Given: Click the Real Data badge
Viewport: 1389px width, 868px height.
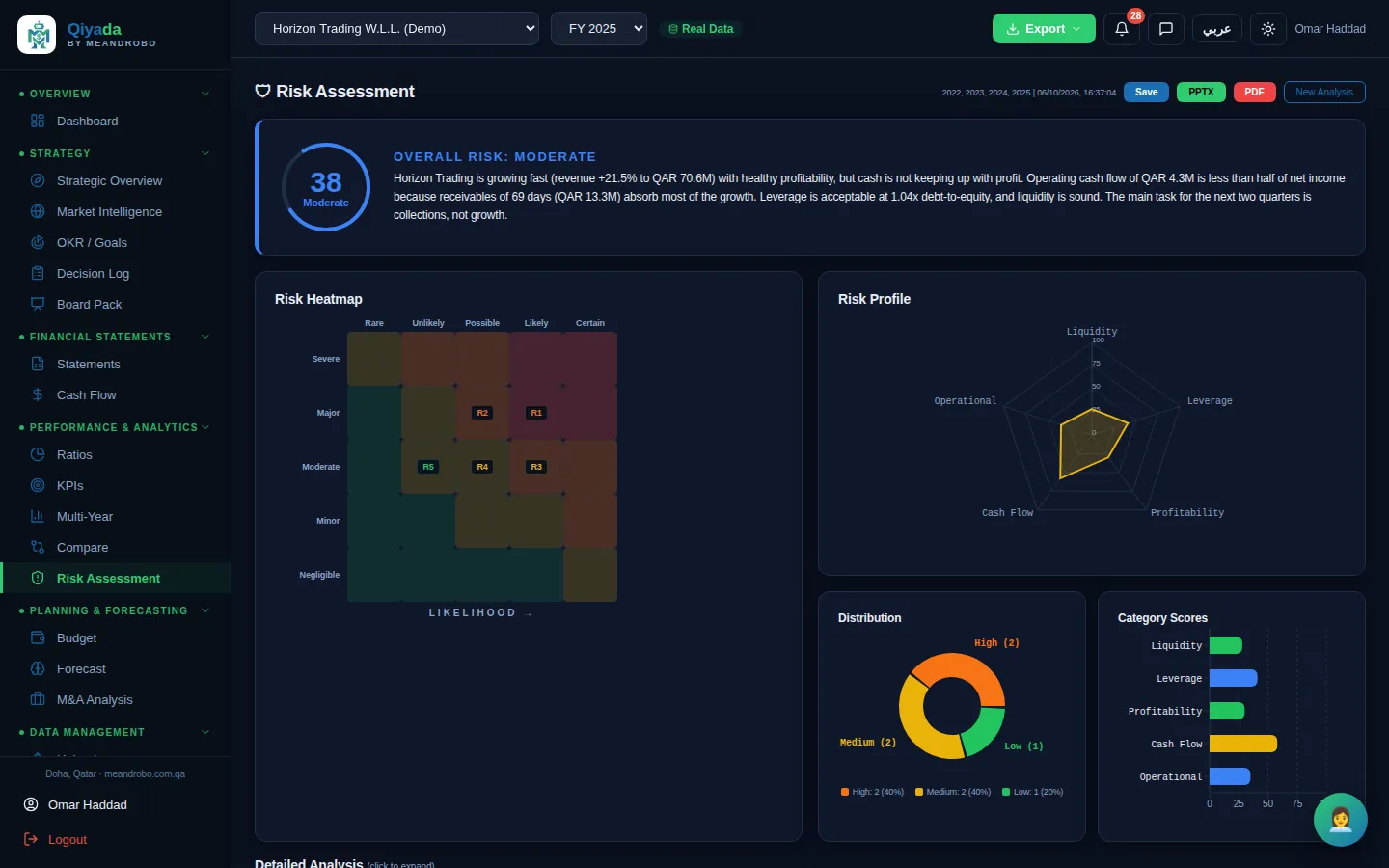Looking at the screenshot, I should (701, 29).
